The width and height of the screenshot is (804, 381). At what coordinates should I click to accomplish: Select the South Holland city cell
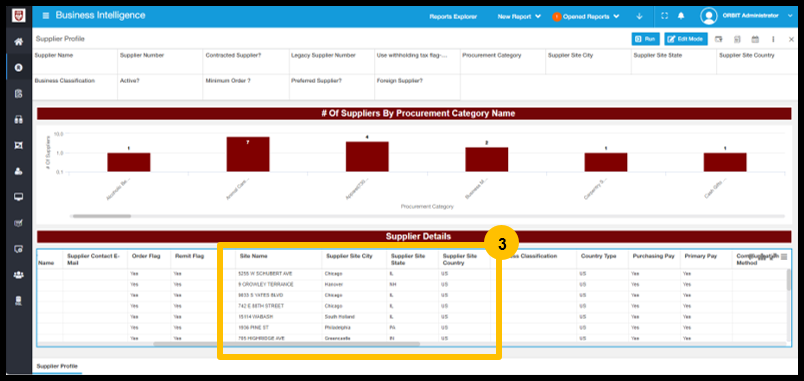coord(354,317)
